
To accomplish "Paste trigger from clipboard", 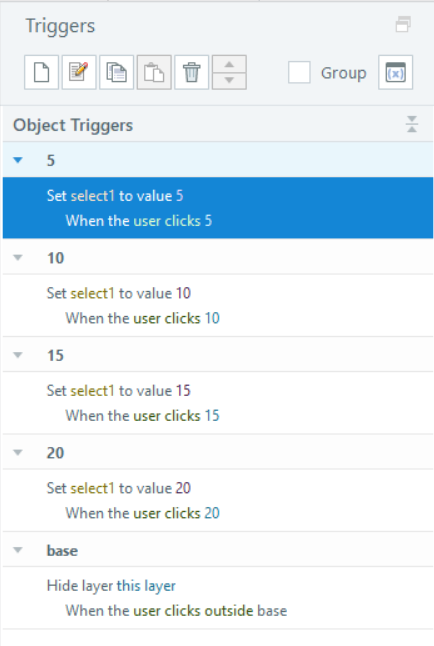I will [x=154, y=73].
